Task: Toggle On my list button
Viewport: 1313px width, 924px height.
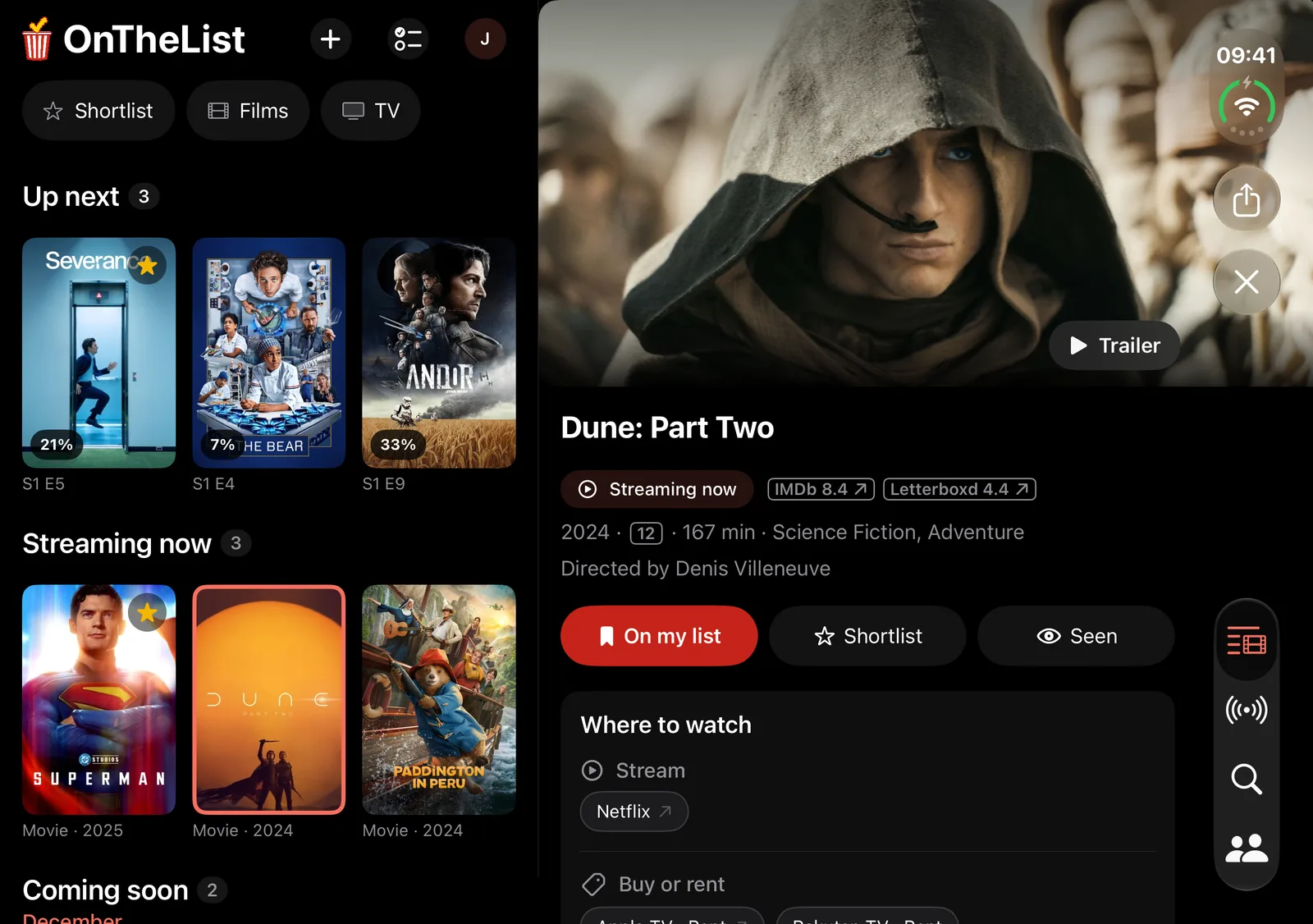Action: [659, 636]
